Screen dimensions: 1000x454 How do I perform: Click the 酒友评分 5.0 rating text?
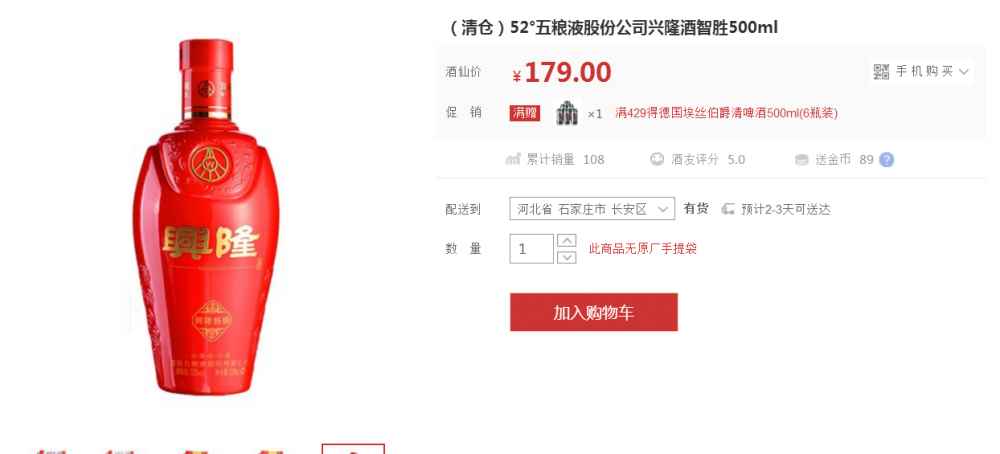click(708, 159)
